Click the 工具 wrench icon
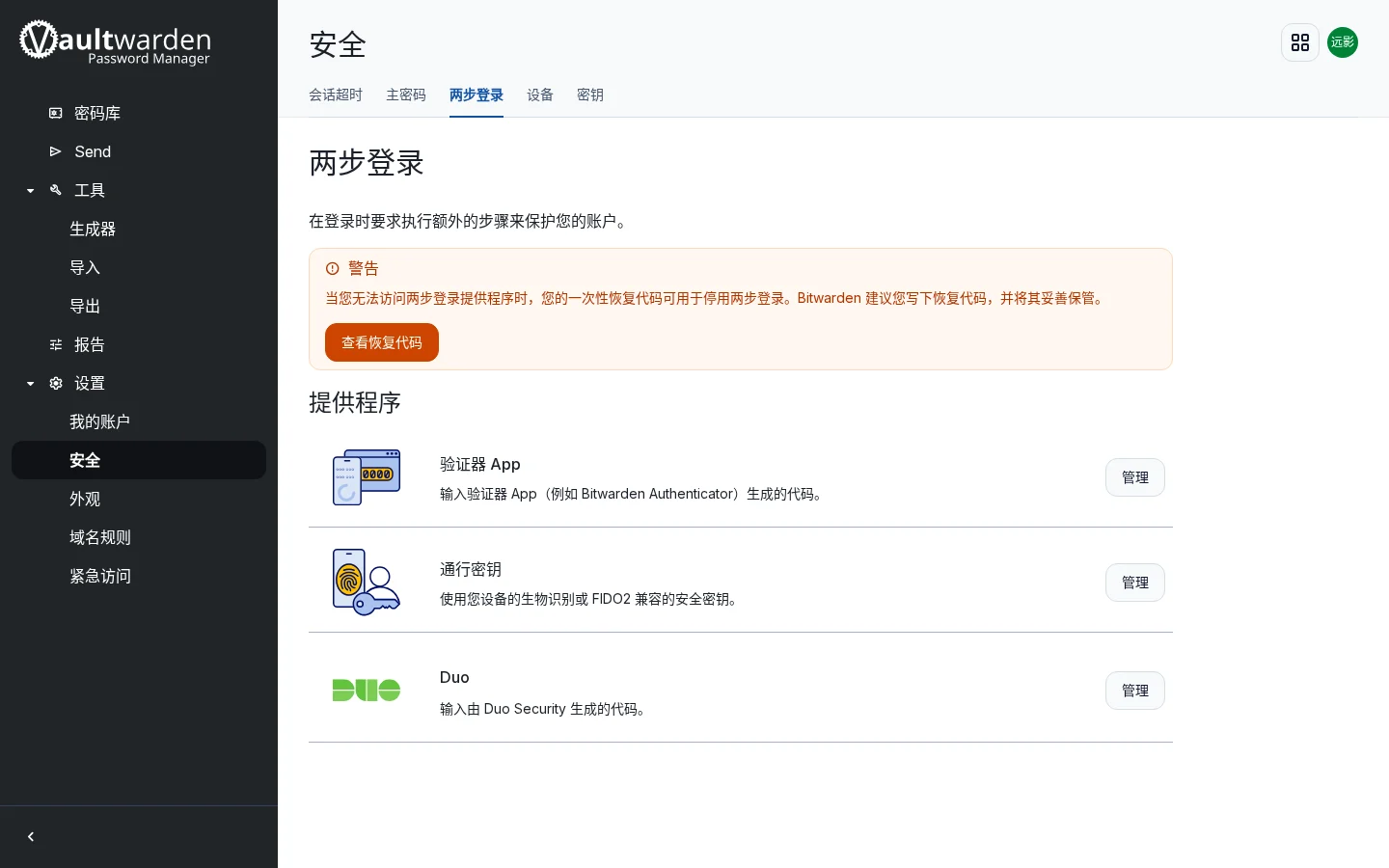The width and height of the screenshot is (1389, 868). tap(56, 190)
